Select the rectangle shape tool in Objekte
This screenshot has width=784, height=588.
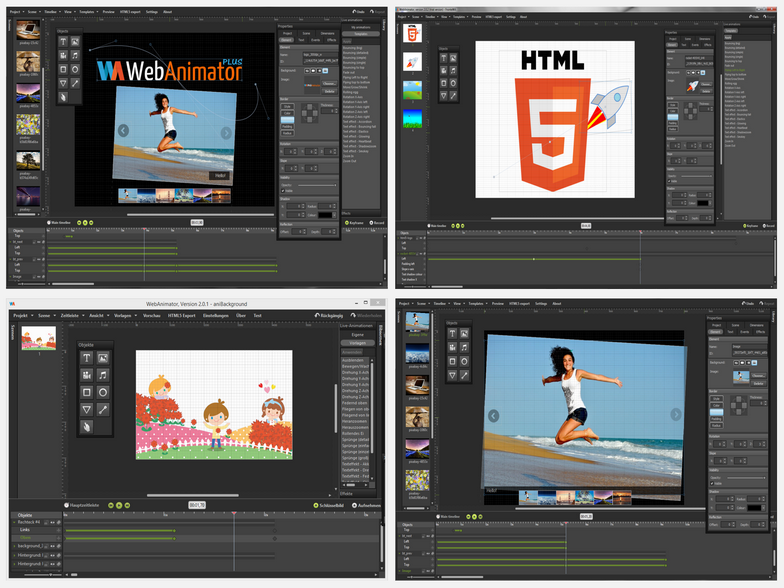(86, 392)
